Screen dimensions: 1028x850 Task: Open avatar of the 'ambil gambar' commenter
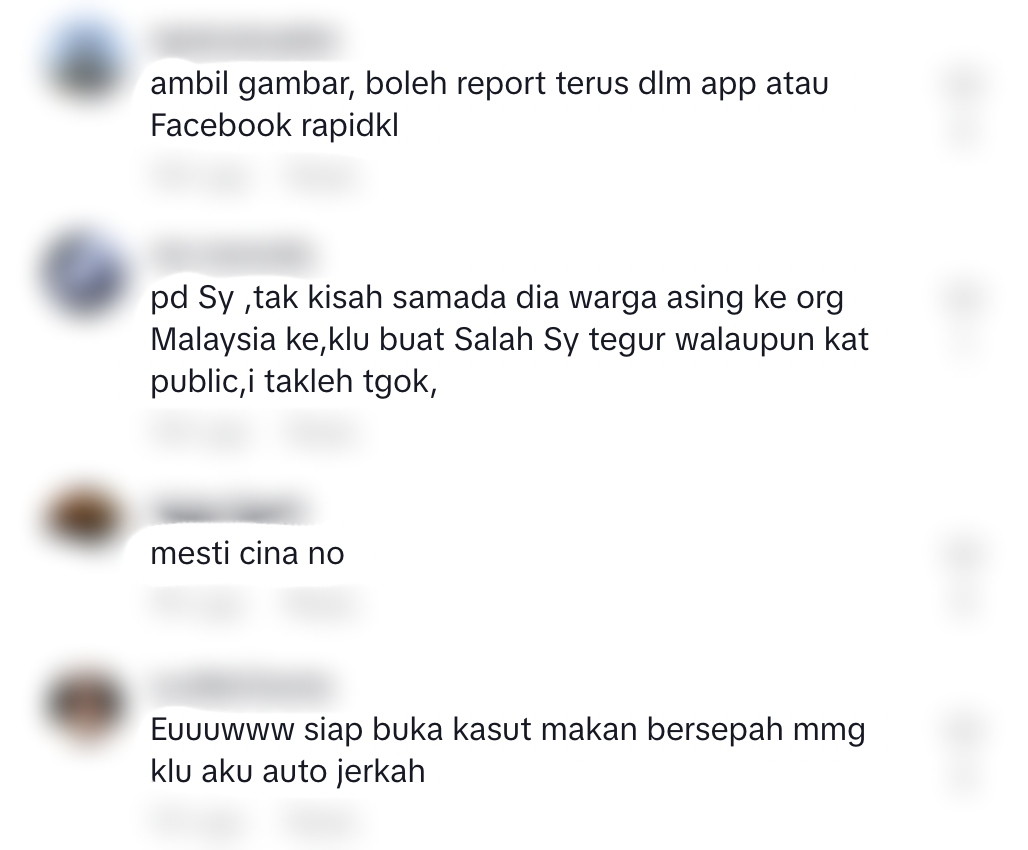pyautogui.click(x=85, y=62)
